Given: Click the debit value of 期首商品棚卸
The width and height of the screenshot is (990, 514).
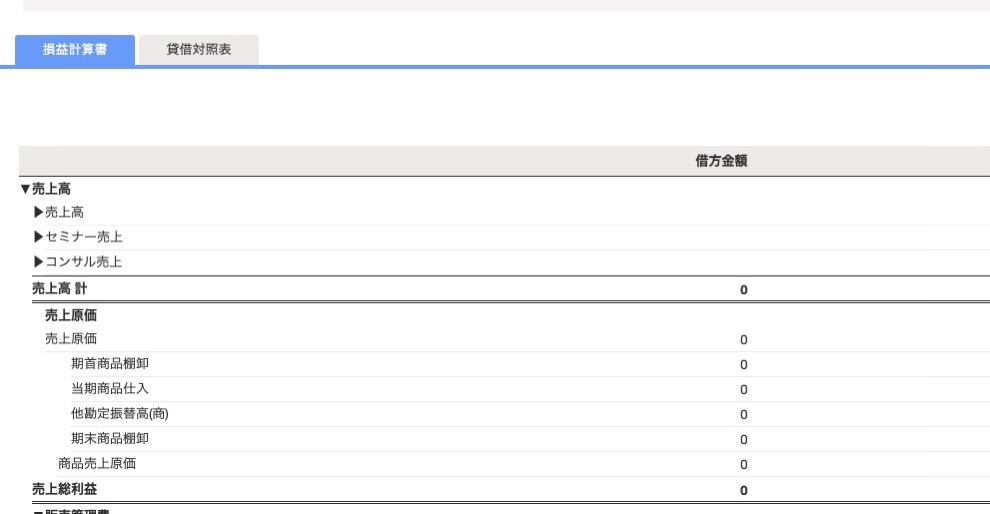Looking at the screenshot, I should click(x=744, y=365).
